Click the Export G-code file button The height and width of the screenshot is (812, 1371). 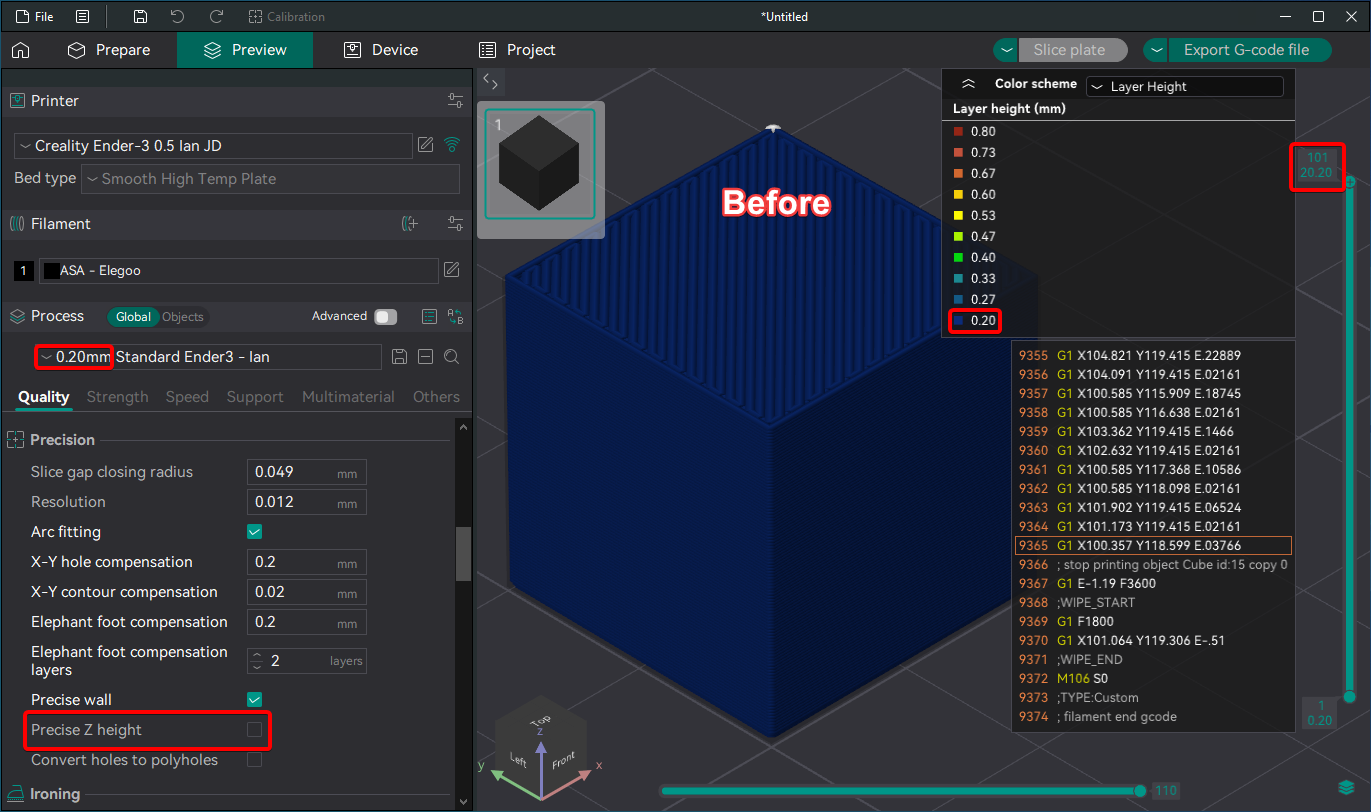click(1246, 50)
